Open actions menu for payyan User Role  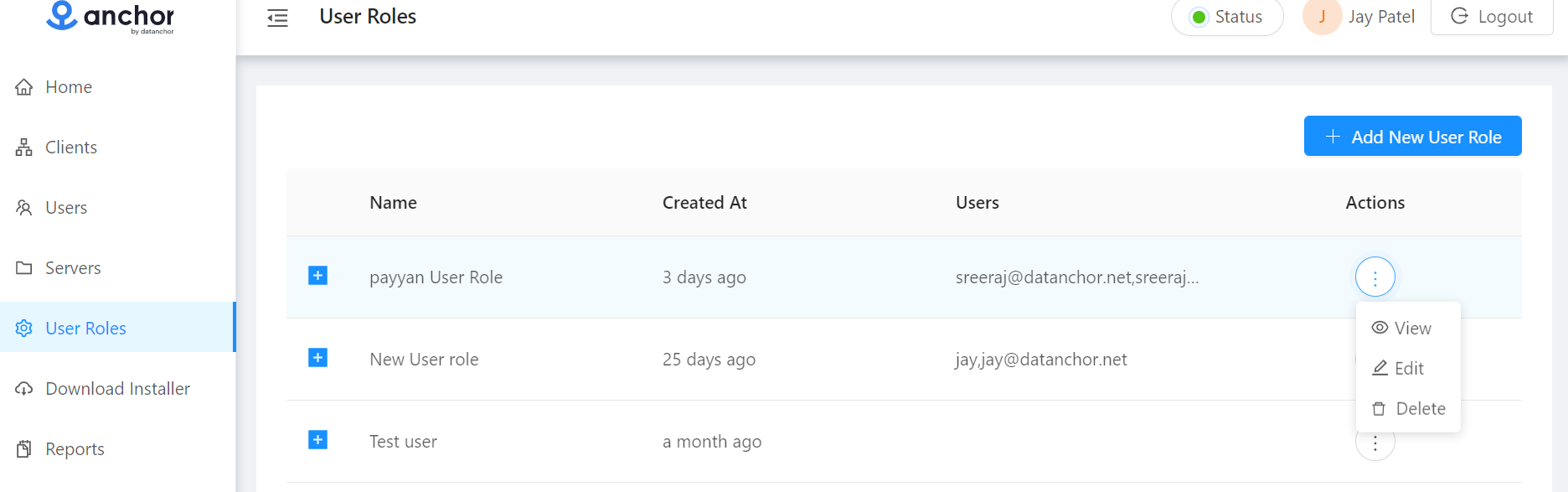(x=1375, y=277)
